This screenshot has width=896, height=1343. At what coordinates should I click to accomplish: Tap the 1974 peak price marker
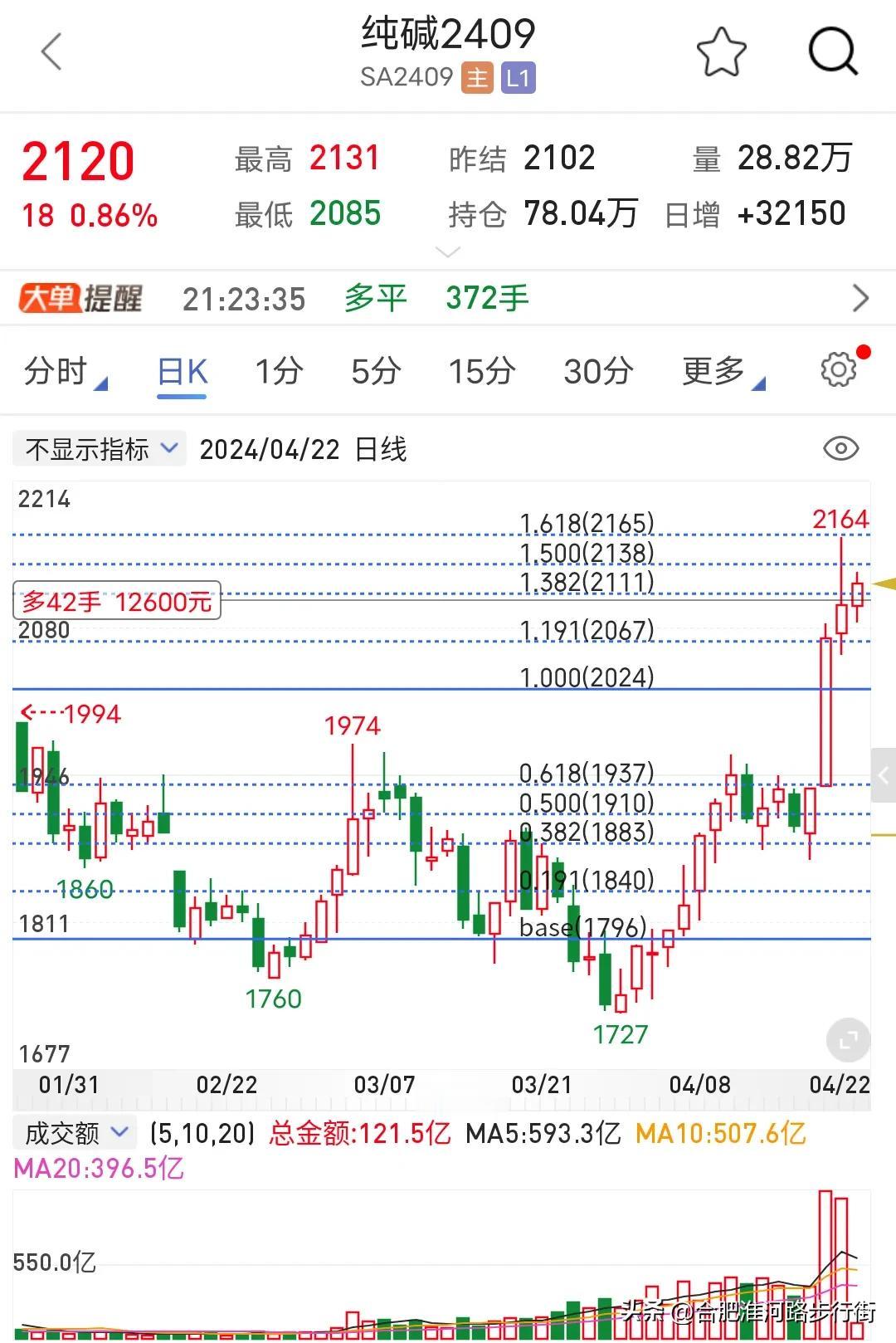[x=353, y=726]
